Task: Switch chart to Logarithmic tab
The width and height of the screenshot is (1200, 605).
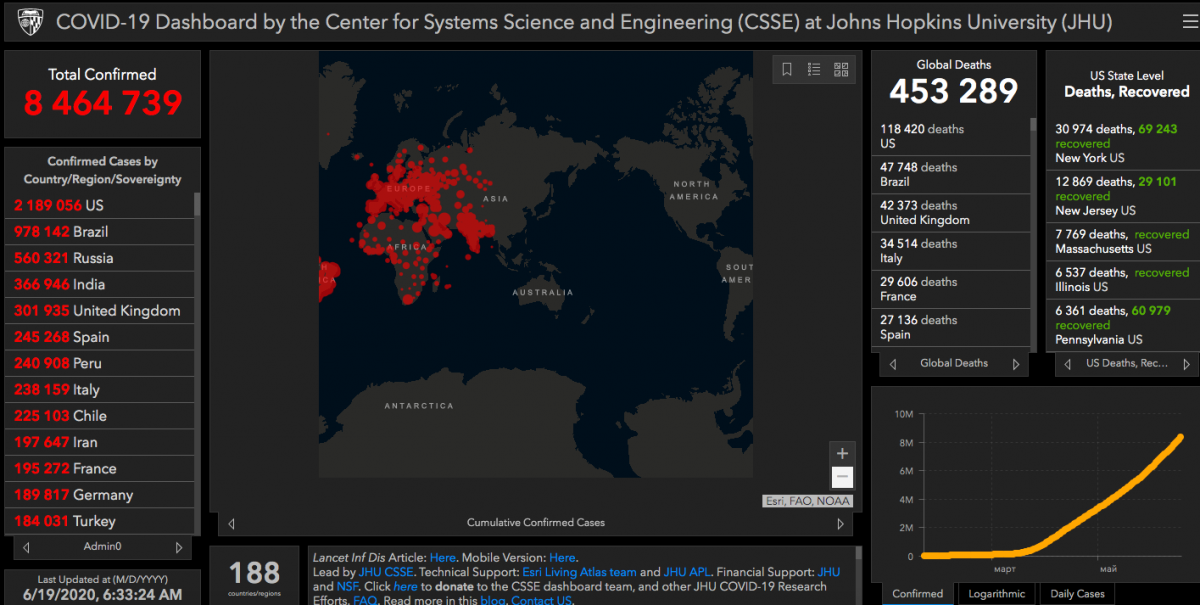Action: (996, 594)
